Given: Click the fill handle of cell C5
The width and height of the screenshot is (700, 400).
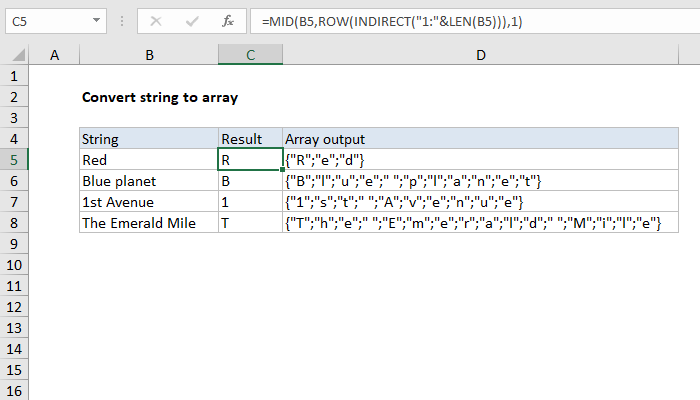Looking at the screenshot, I should [x=283, y=170].
